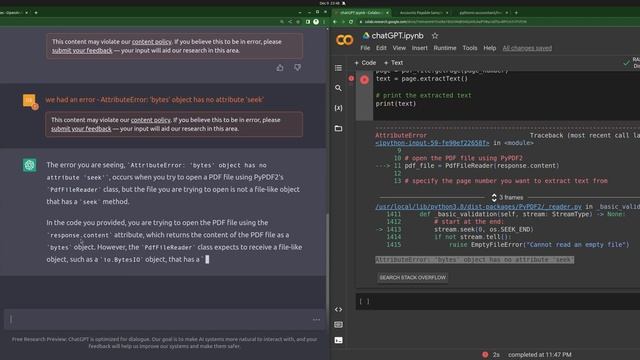Open the Tools menu
The height and width of the screenshot is (360, 640).
470,48
